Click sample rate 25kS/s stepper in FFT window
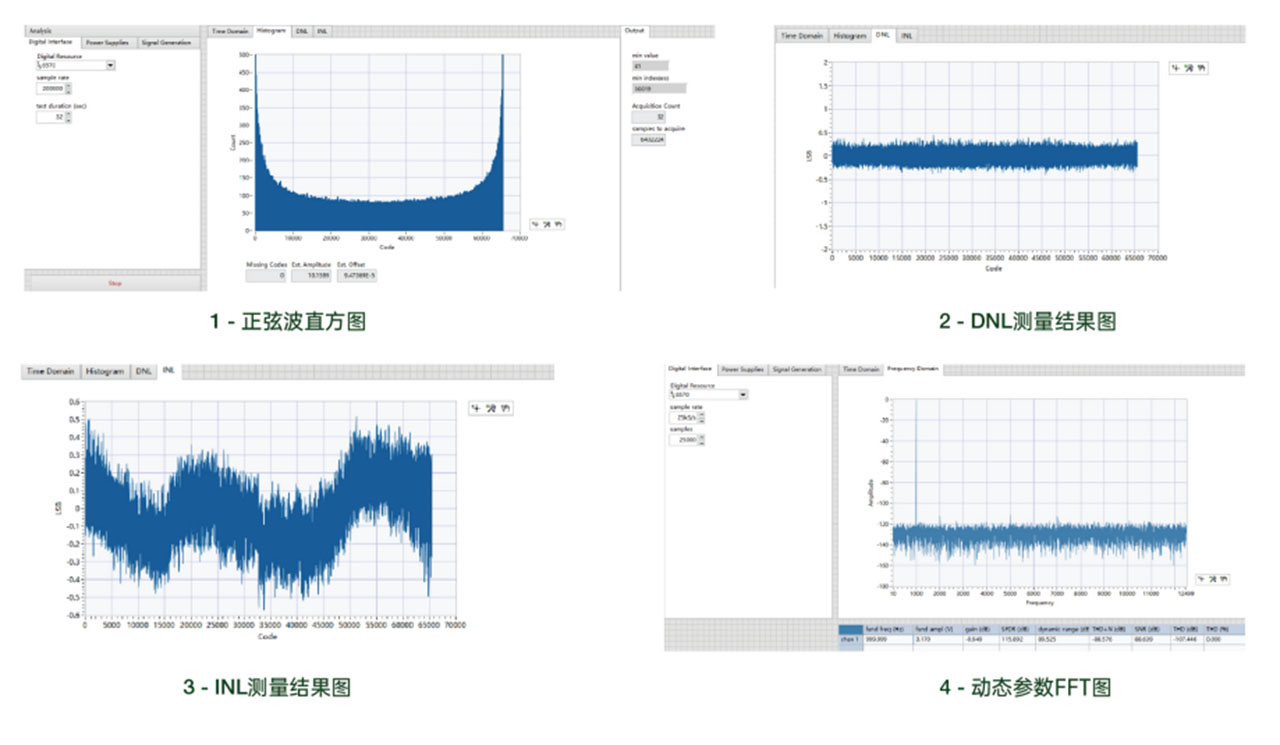The width and height of the screenshot is (1280, 745). point(701,418)
